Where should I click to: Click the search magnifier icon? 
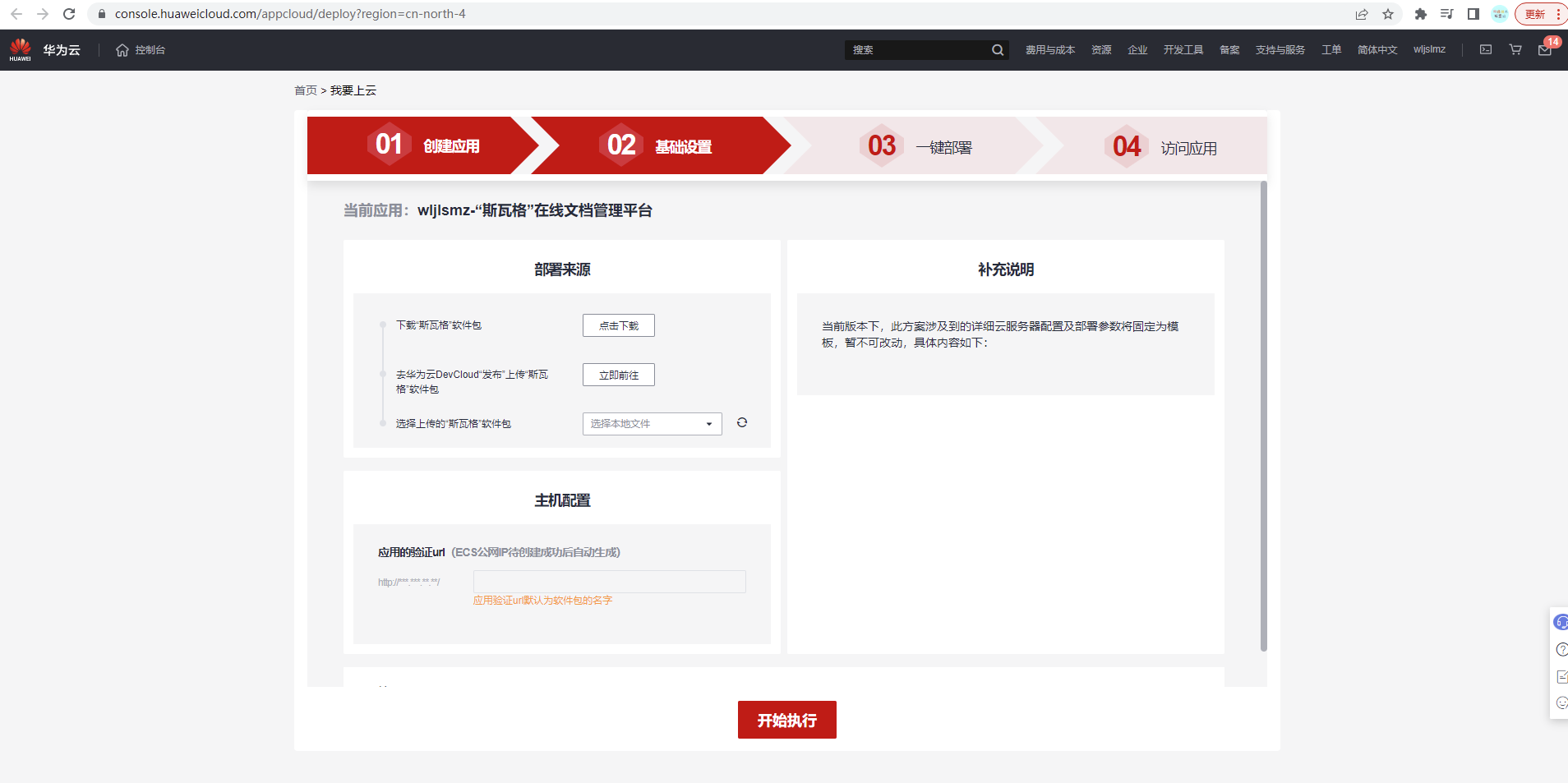pos(998,50)
